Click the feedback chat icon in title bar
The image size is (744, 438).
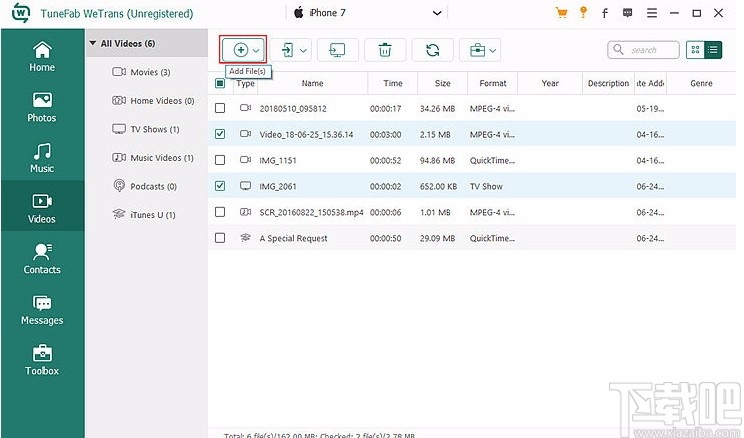[627, 13]
